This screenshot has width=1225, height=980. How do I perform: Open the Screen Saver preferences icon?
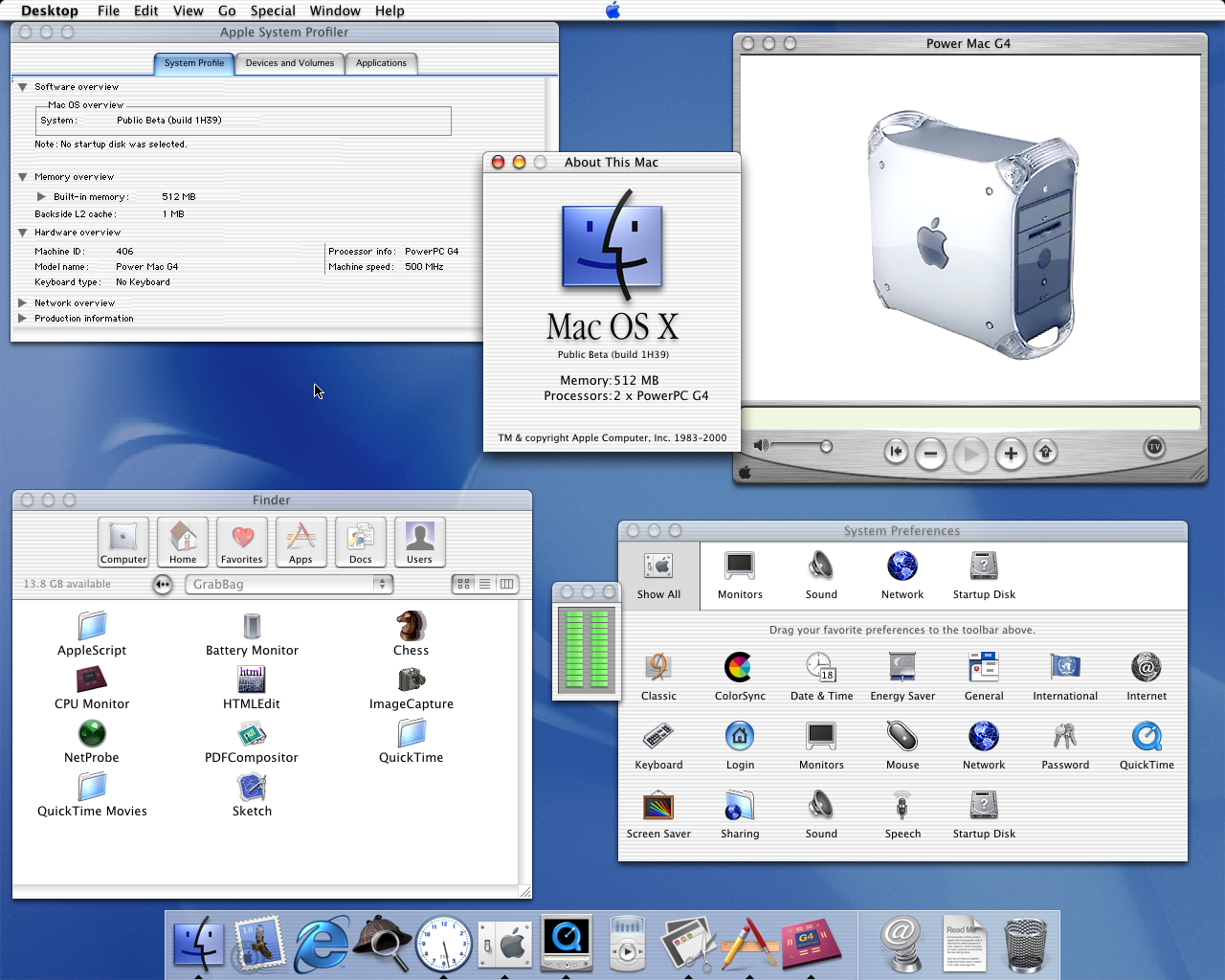[658, 806]
